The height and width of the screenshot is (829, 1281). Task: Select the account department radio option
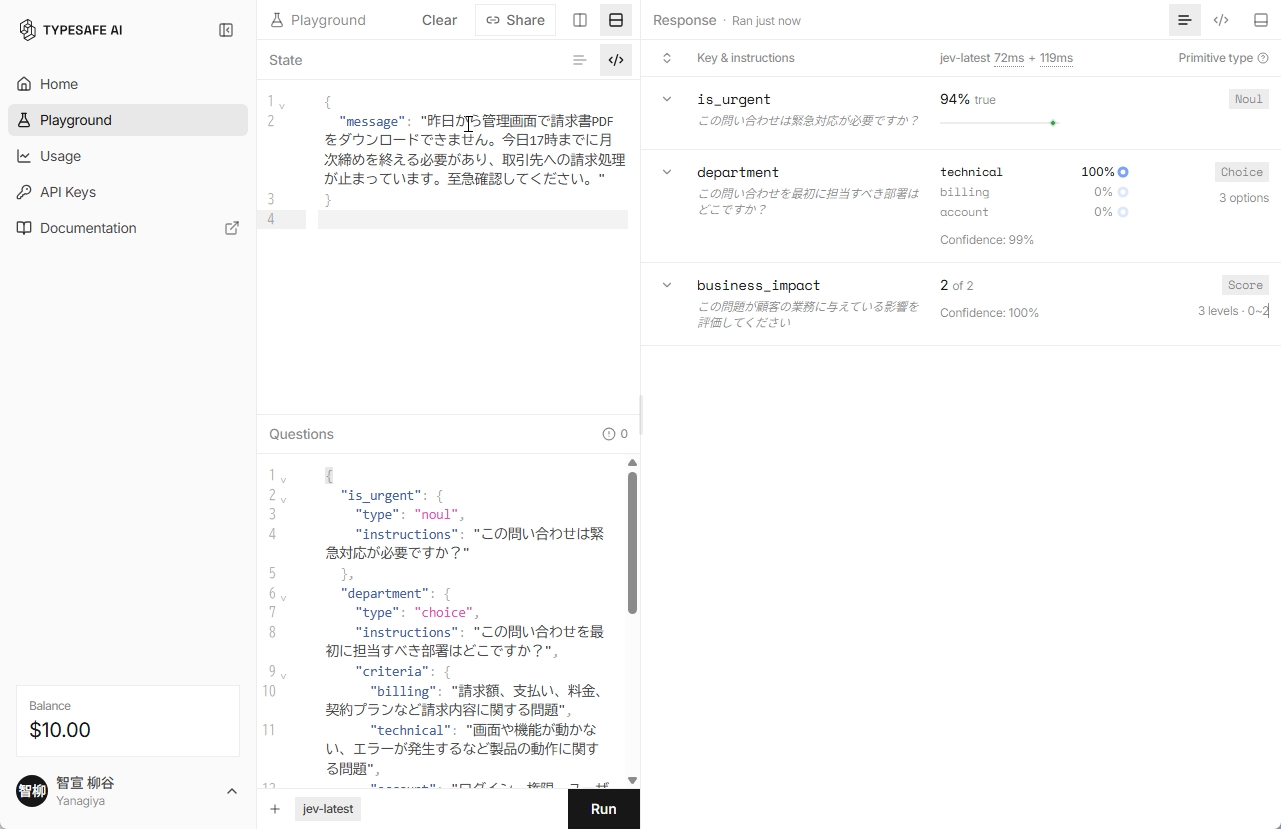coord(1123,212)
